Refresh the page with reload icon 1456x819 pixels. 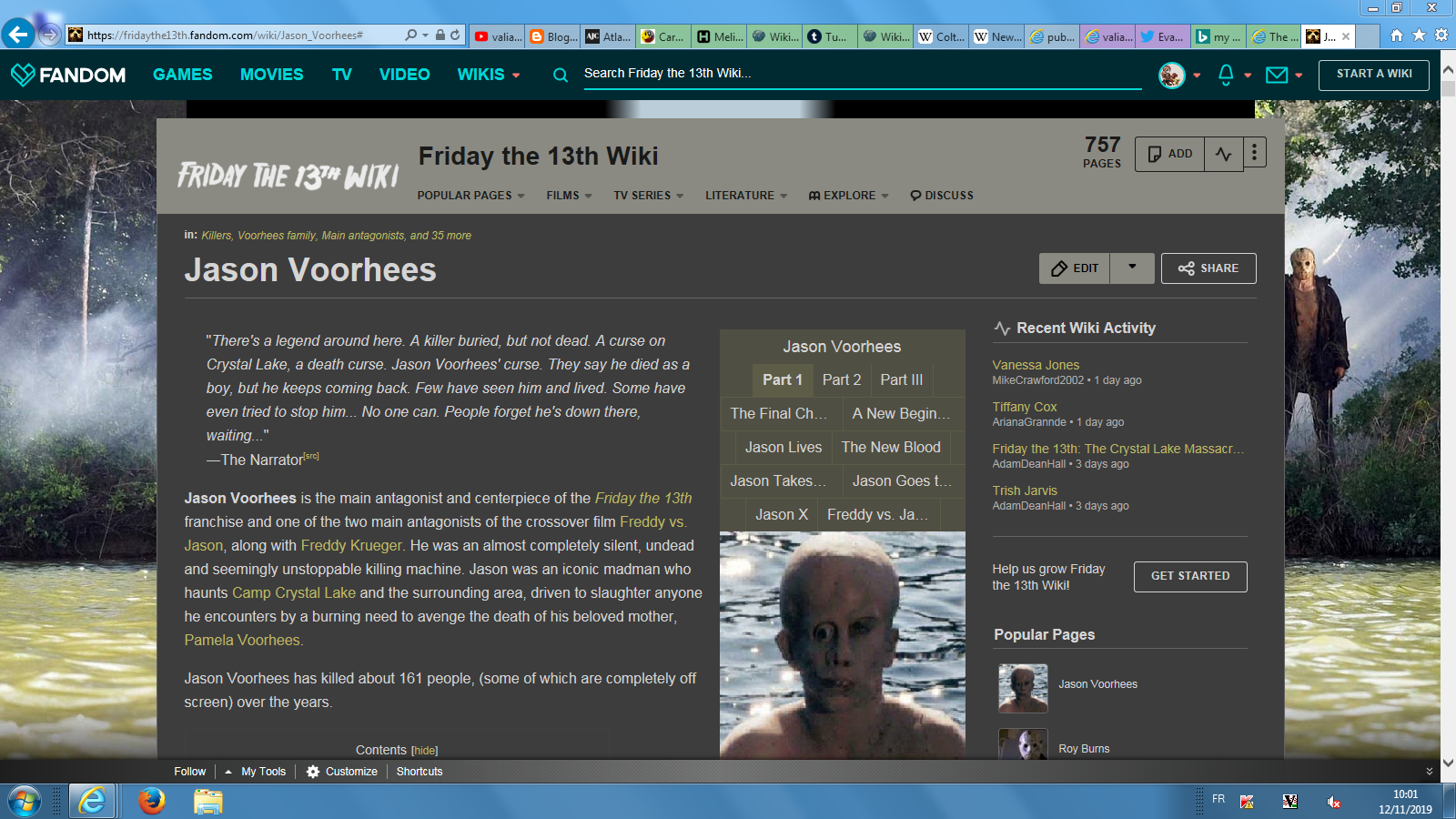[455, 35]
